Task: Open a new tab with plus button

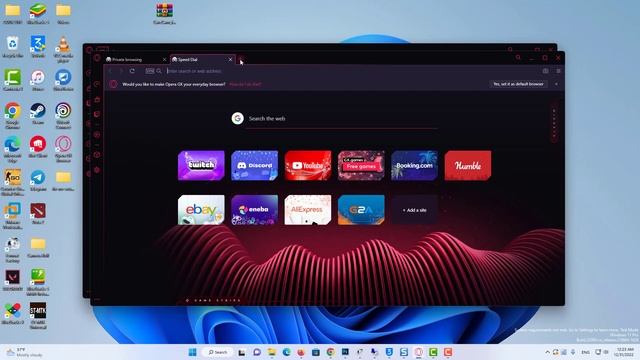Action: (x=241, y=60)
